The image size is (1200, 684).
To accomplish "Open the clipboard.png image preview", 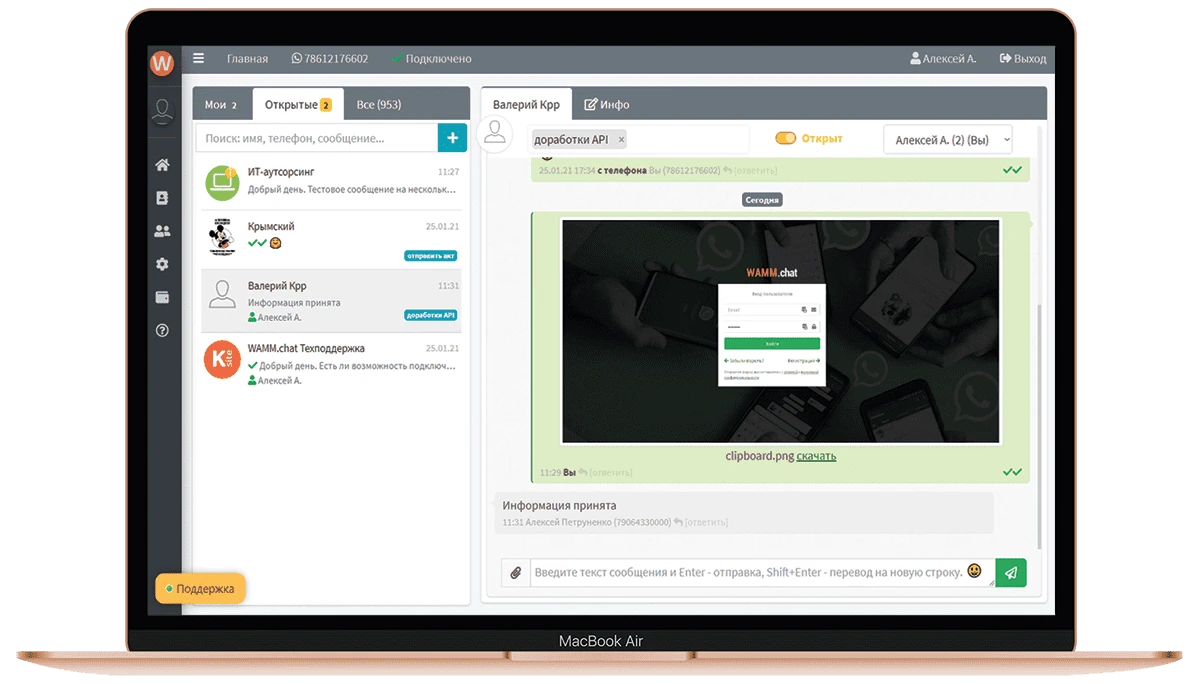I will 781,331.
